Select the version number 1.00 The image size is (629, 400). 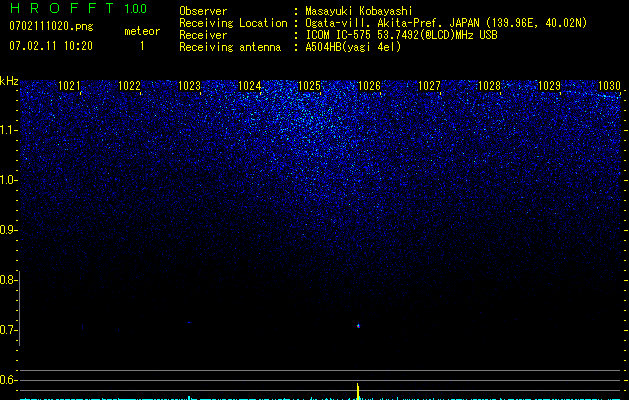135,8
